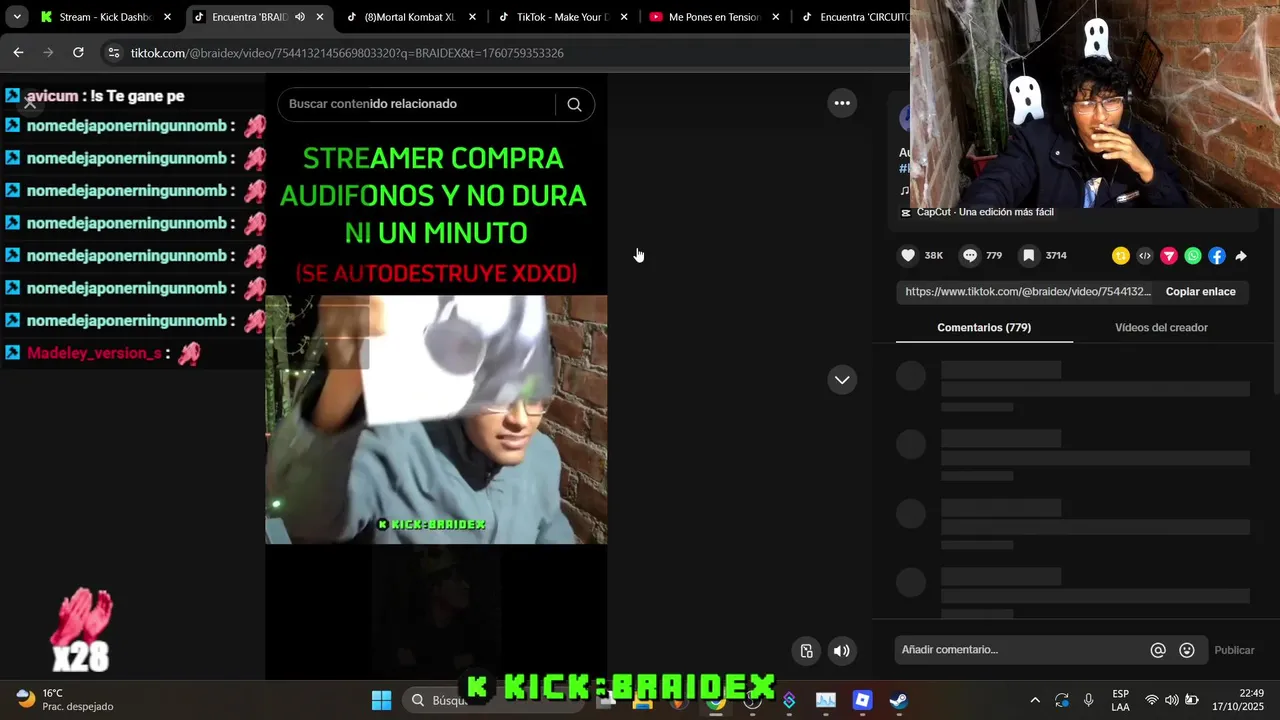This screenshot has height=720, width=1280.
Task: Show hidden system tray icons chevron
Action: click(1035, 700)
